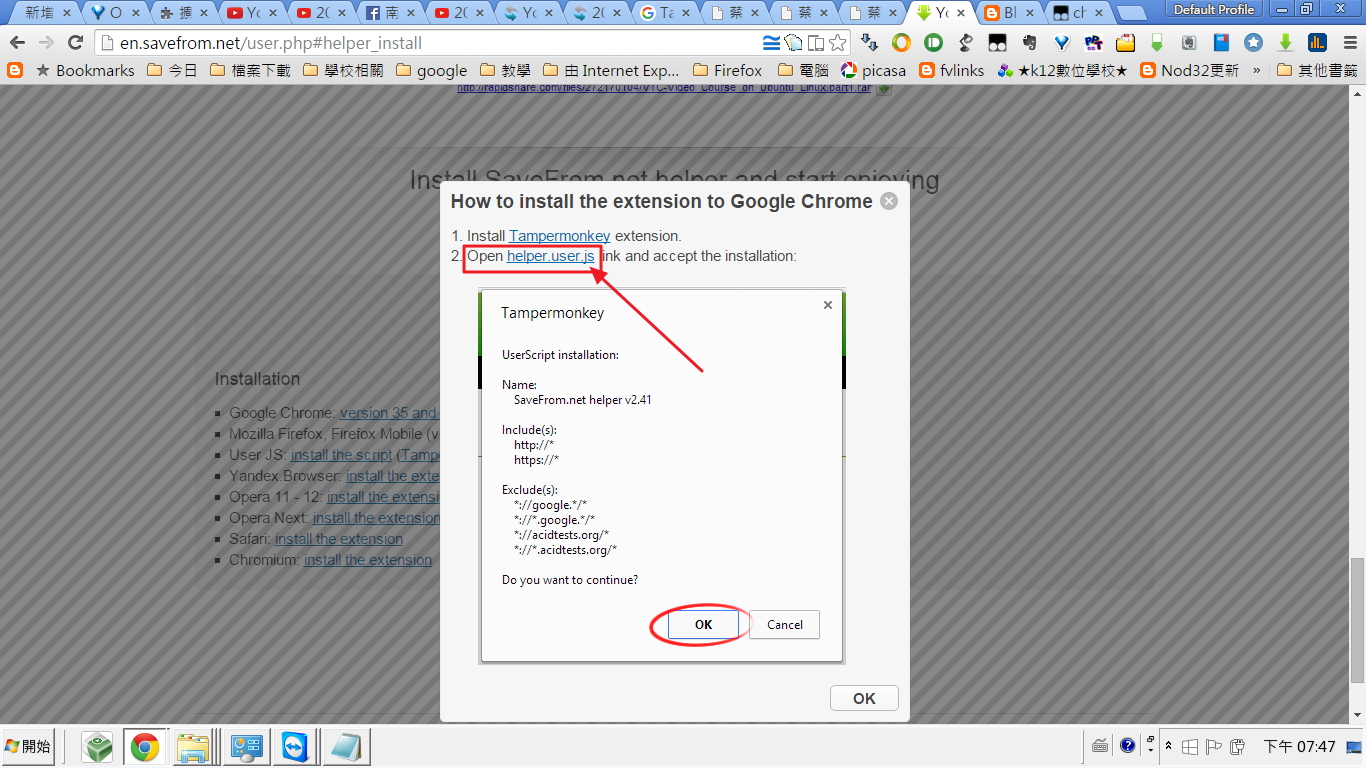The height and width of the screenshot is (768, 1366).
Task: Close the install instructions dialog with X
Action: 888,201
